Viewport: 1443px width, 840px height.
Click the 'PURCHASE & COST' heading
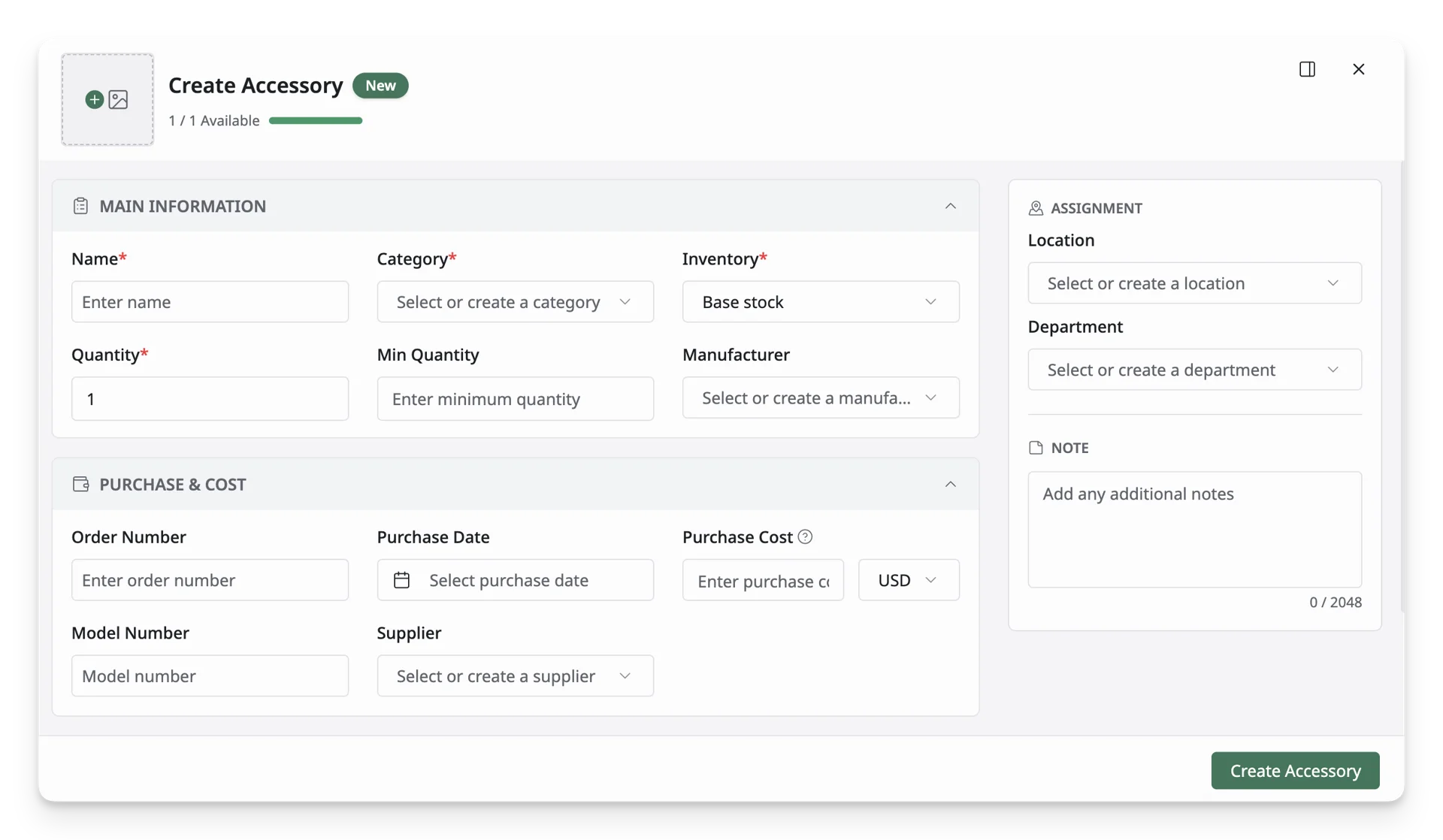pos(173,484)
